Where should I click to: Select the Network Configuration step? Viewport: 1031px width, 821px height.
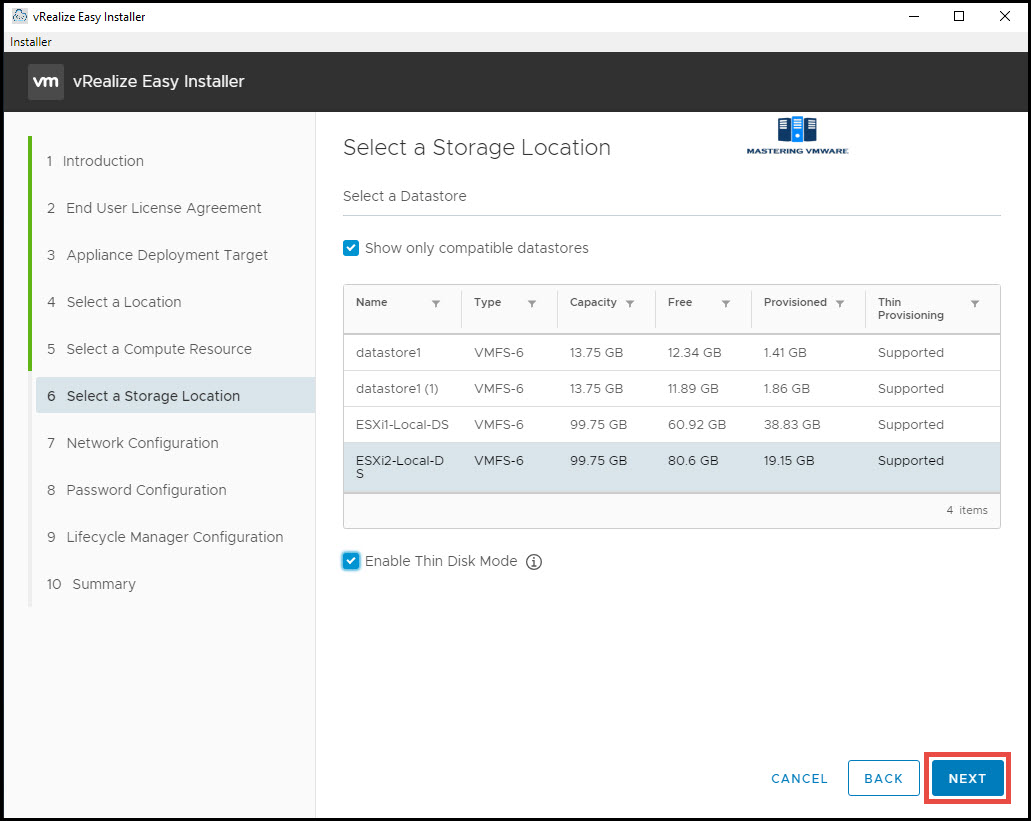(x=141, y=442)
